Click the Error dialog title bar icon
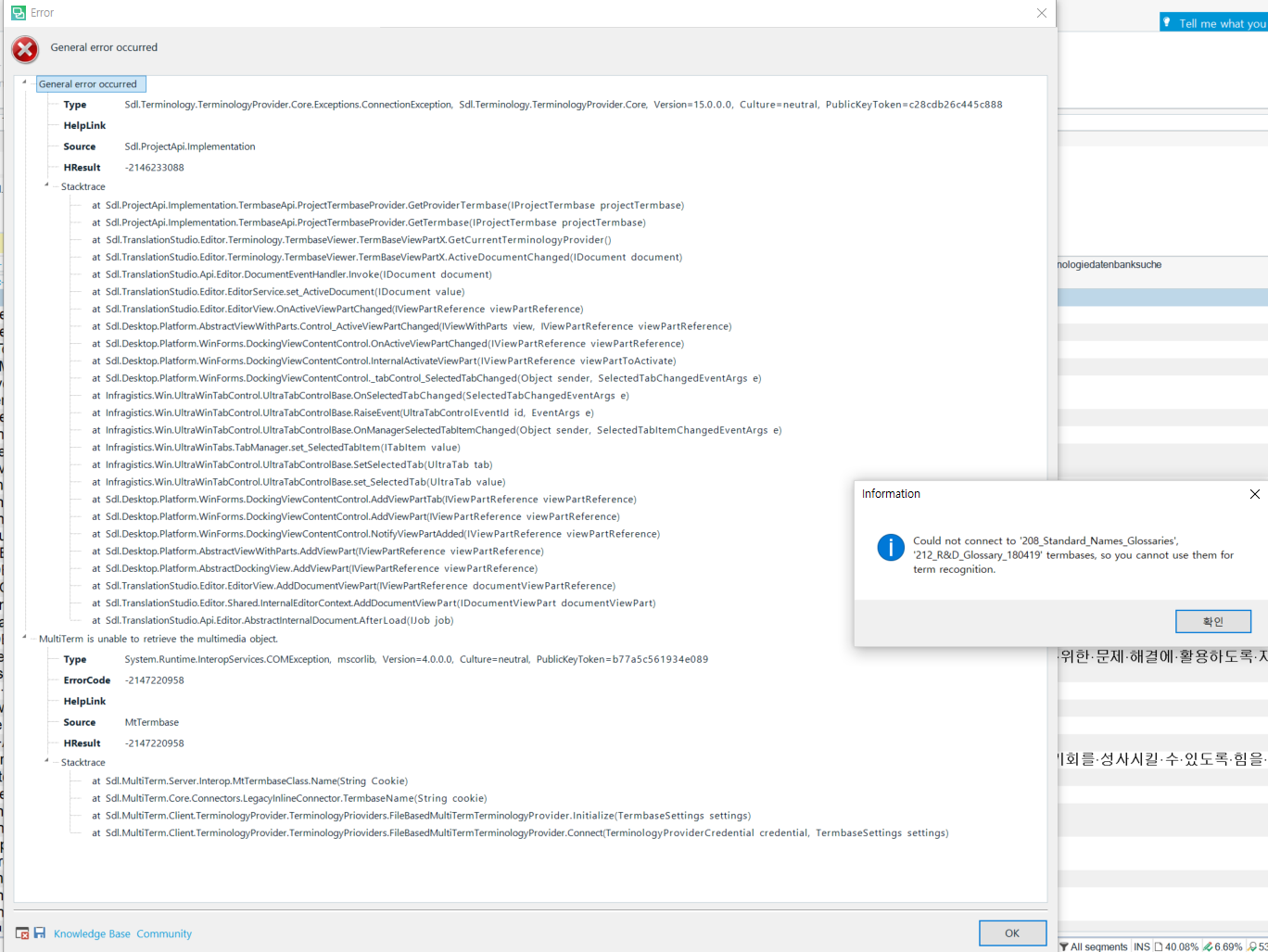The height and width of the screenshot is (952, 1268). pos(19,13)
